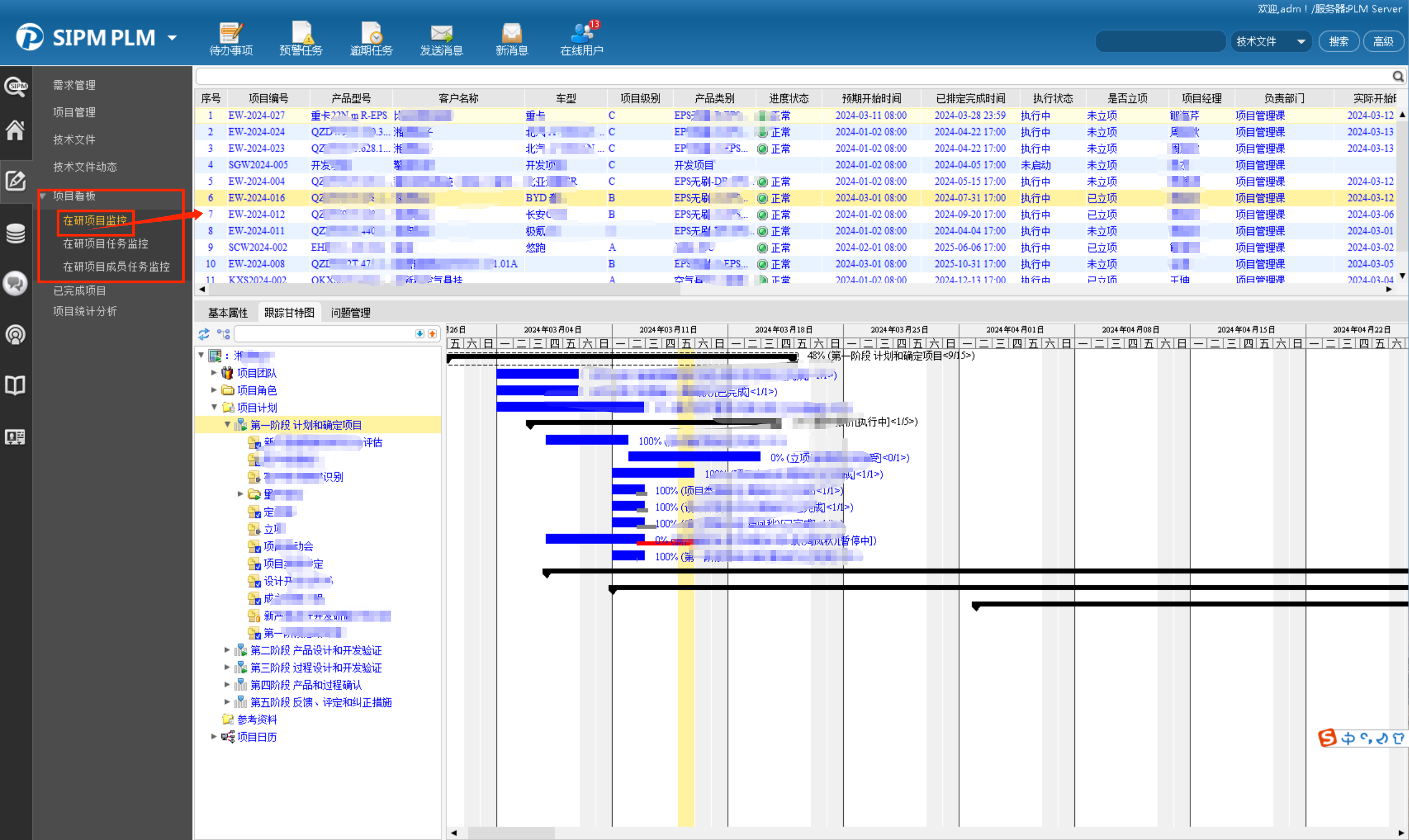Open the 在线用户 online users icon
1409x840 pixels.
(x=582, y=34)
